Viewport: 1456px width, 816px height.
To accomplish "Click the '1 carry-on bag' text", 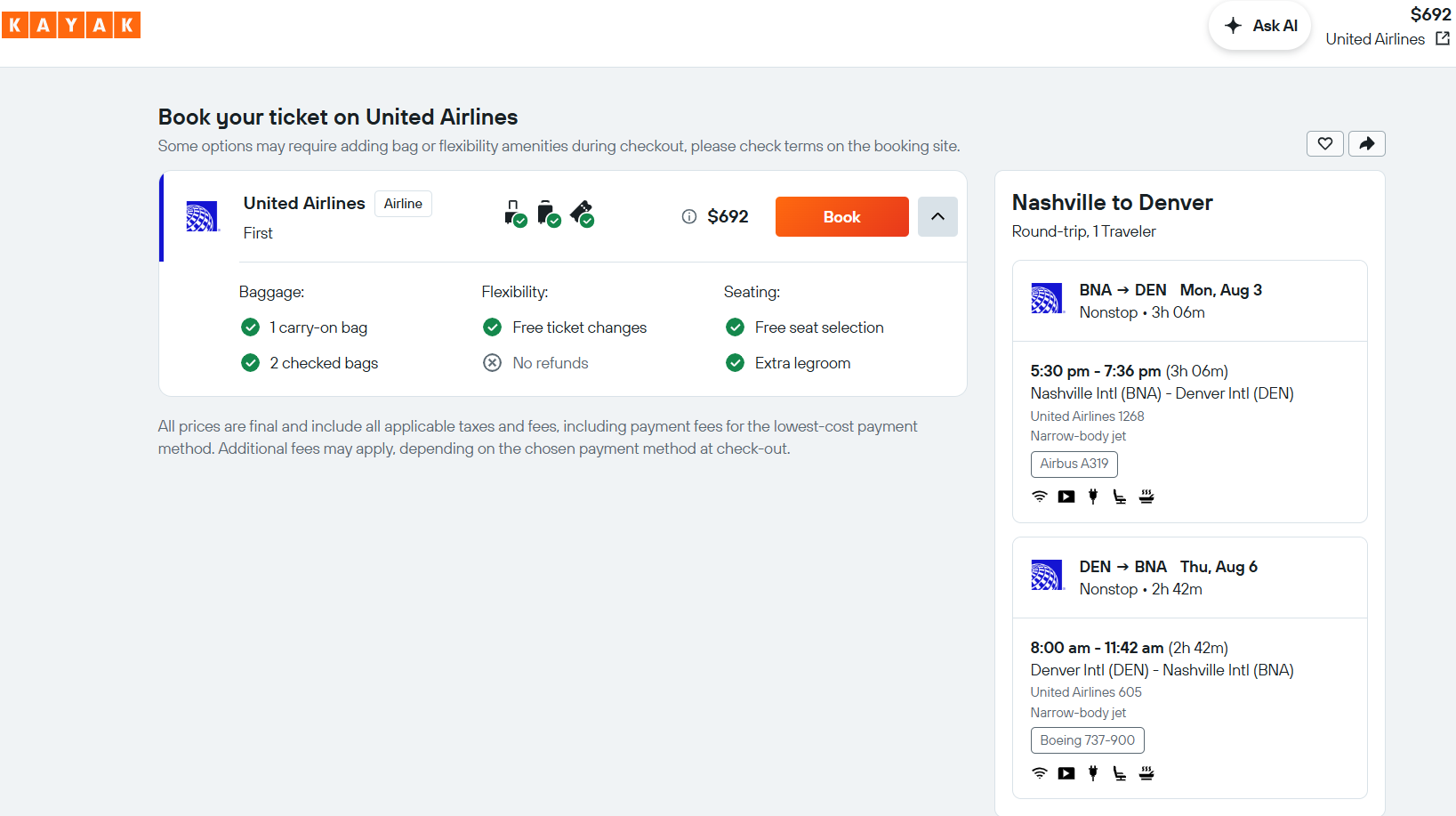I will click(x=318, y=327).
